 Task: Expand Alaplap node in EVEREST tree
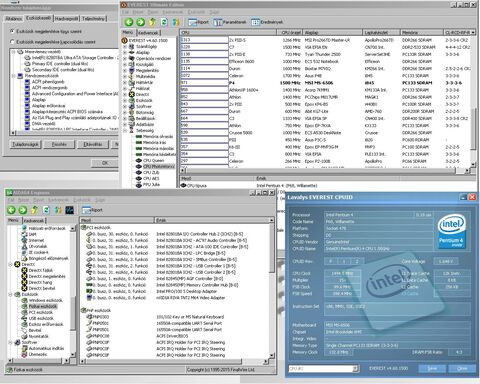pos(125,52)
